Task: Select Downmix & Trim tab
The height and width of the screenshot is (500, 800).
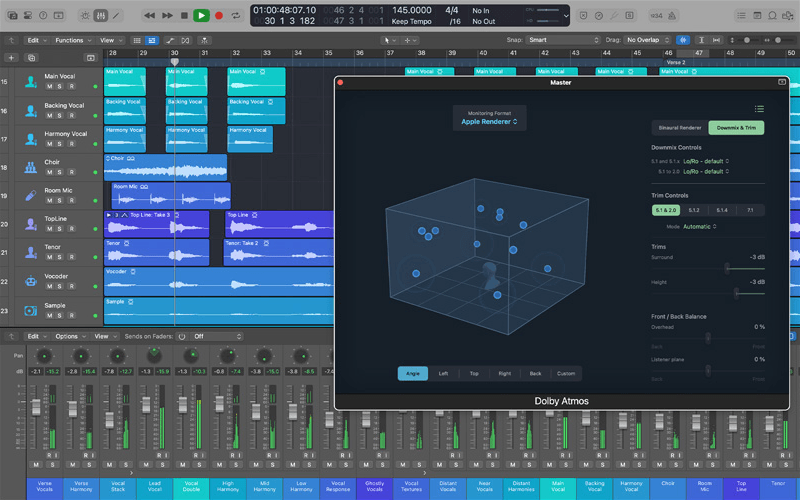Action: [x=736, y=128]
